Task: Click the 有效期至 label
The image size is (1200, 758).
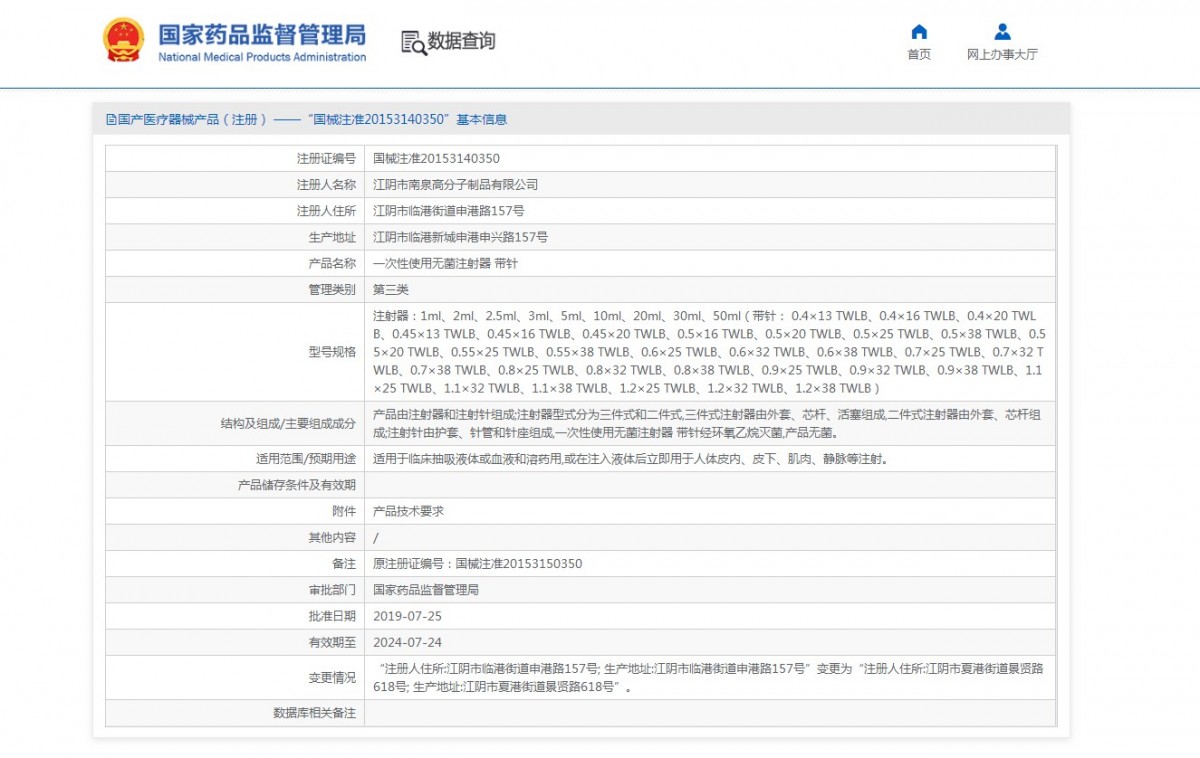Action: (x=332, y=642)
